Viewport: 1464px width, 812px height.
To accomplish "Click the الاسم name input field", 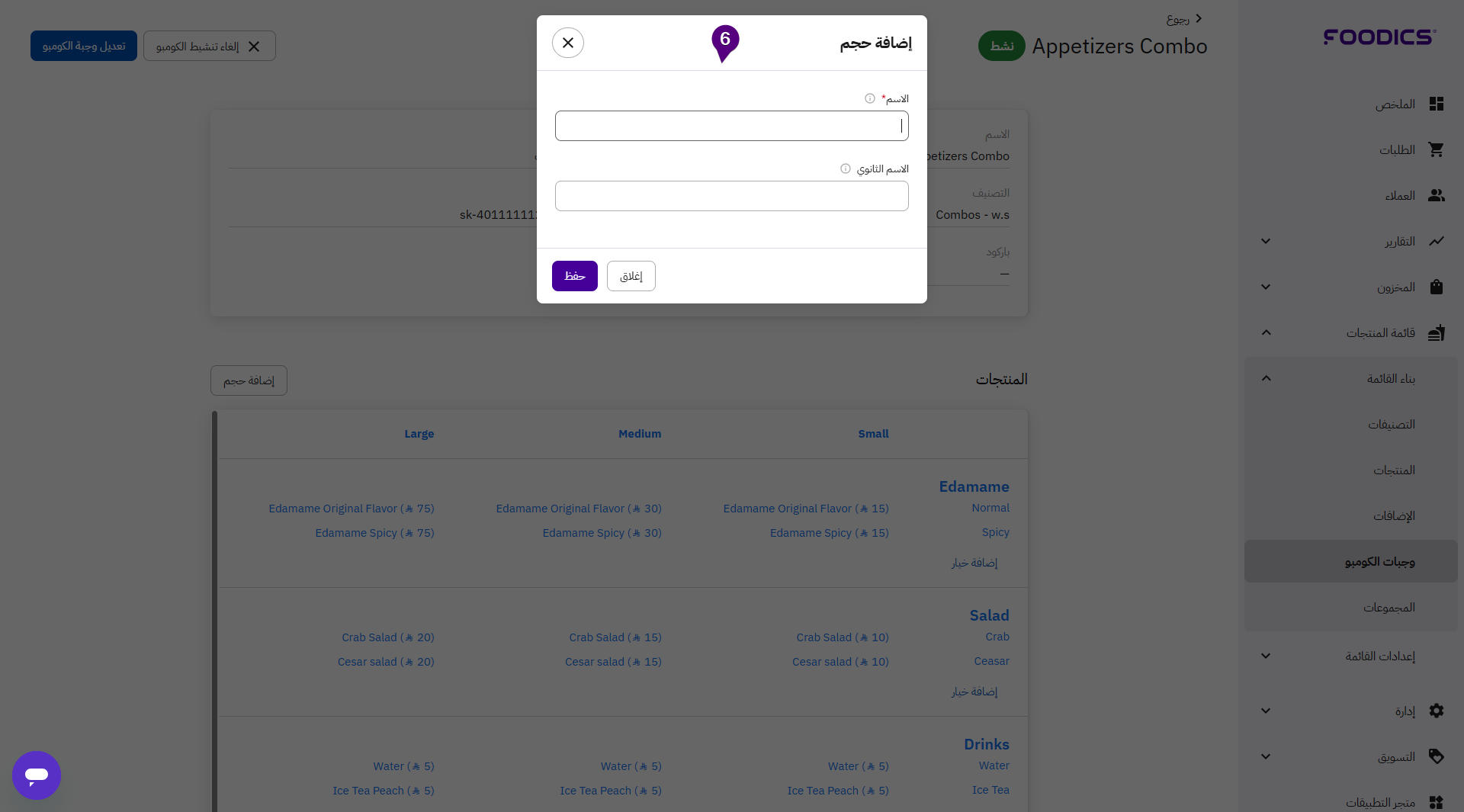I will (731, 126).
